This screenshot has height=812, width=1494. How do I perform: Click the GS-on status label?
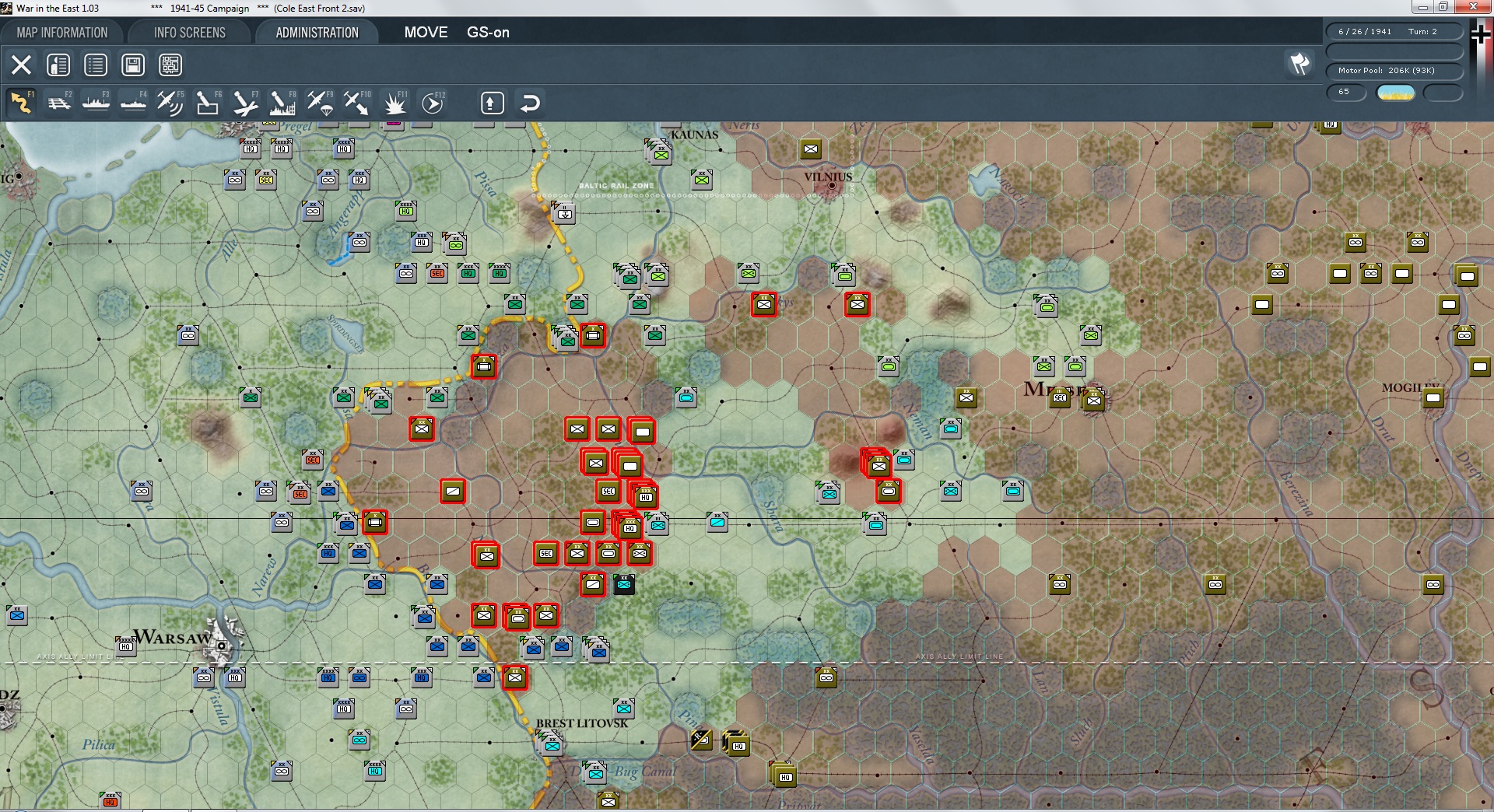(488, 33)
